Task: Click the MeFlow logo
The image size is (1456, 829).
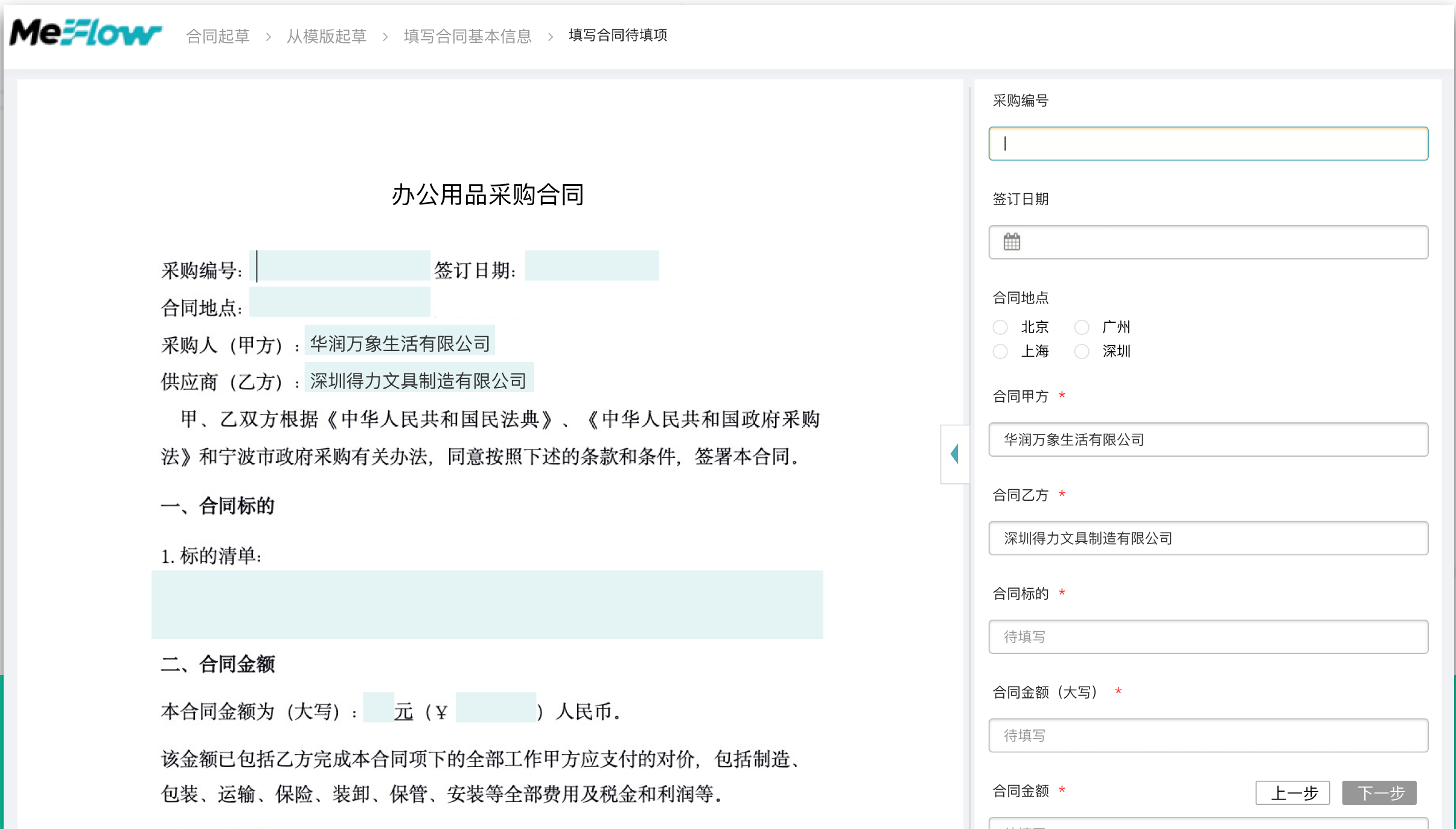Action: (x=85, y=33)
